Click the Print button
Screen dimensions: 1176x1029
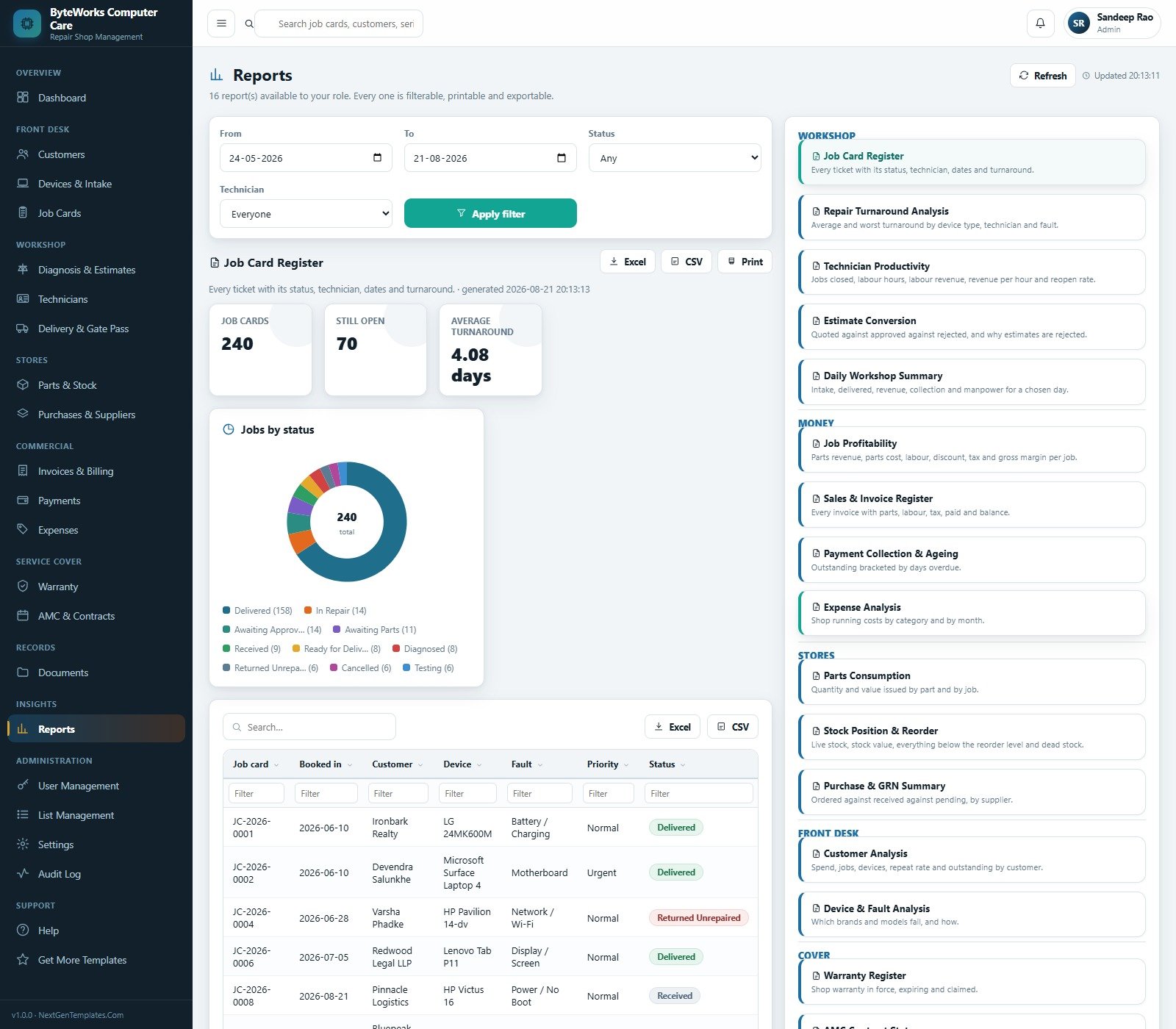745,262
